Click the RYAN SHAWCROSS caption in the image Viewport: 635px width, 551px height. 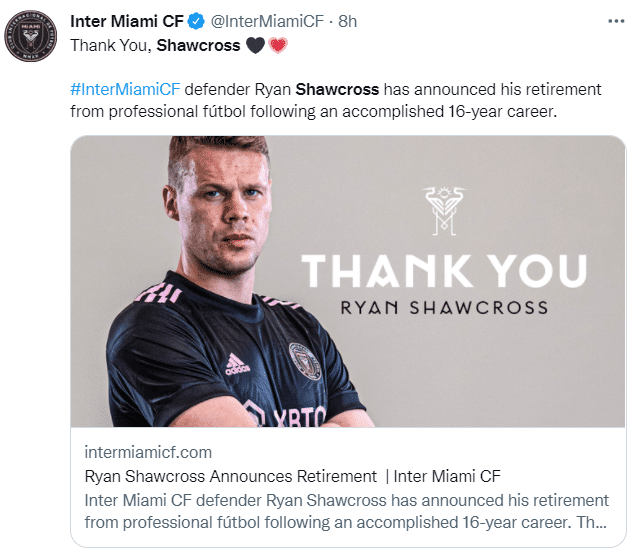(444, 307)
